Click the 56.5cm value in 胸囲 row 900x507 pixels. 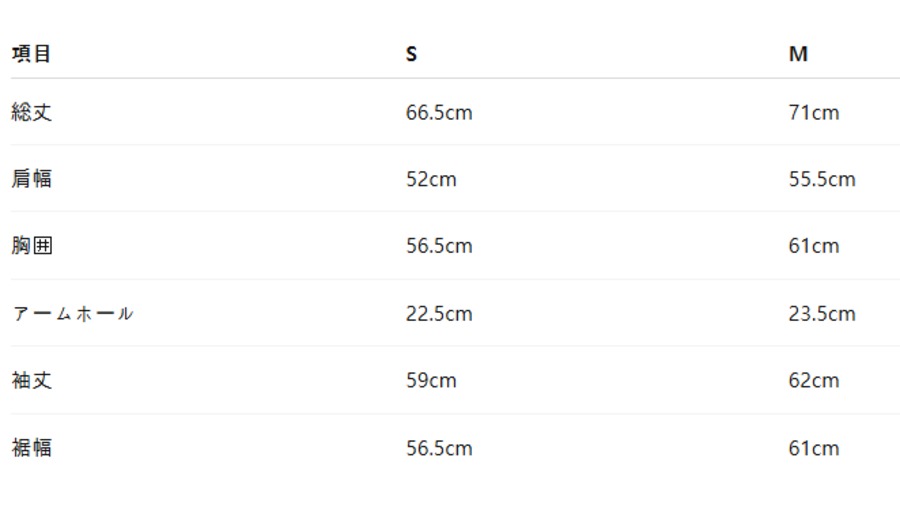[439, 246]
